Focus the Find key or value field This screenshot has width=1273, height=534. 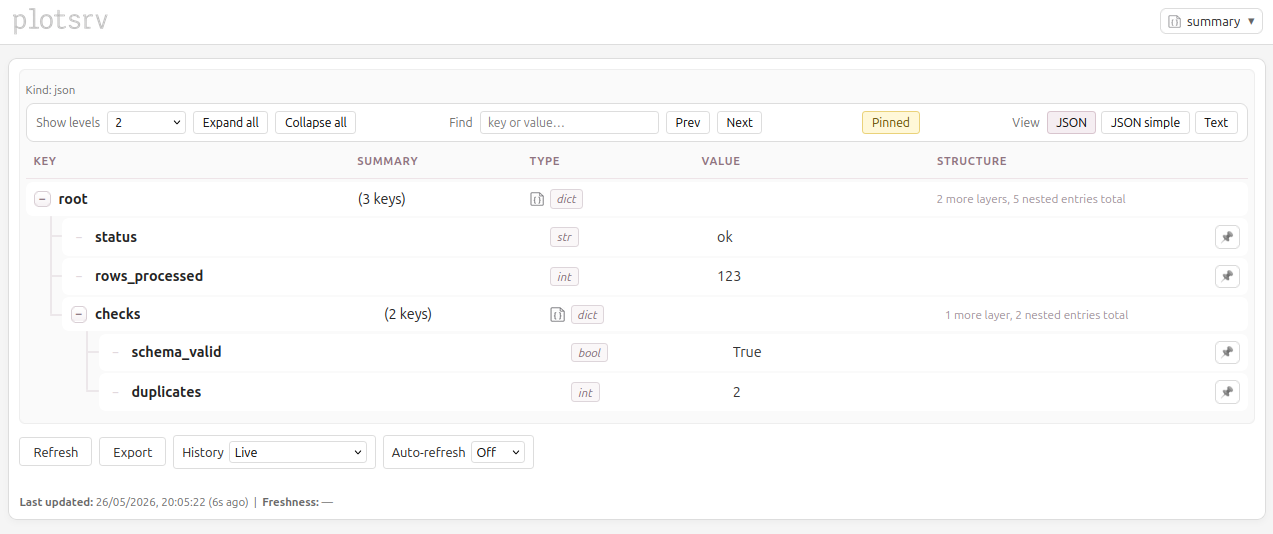point(569,122)
